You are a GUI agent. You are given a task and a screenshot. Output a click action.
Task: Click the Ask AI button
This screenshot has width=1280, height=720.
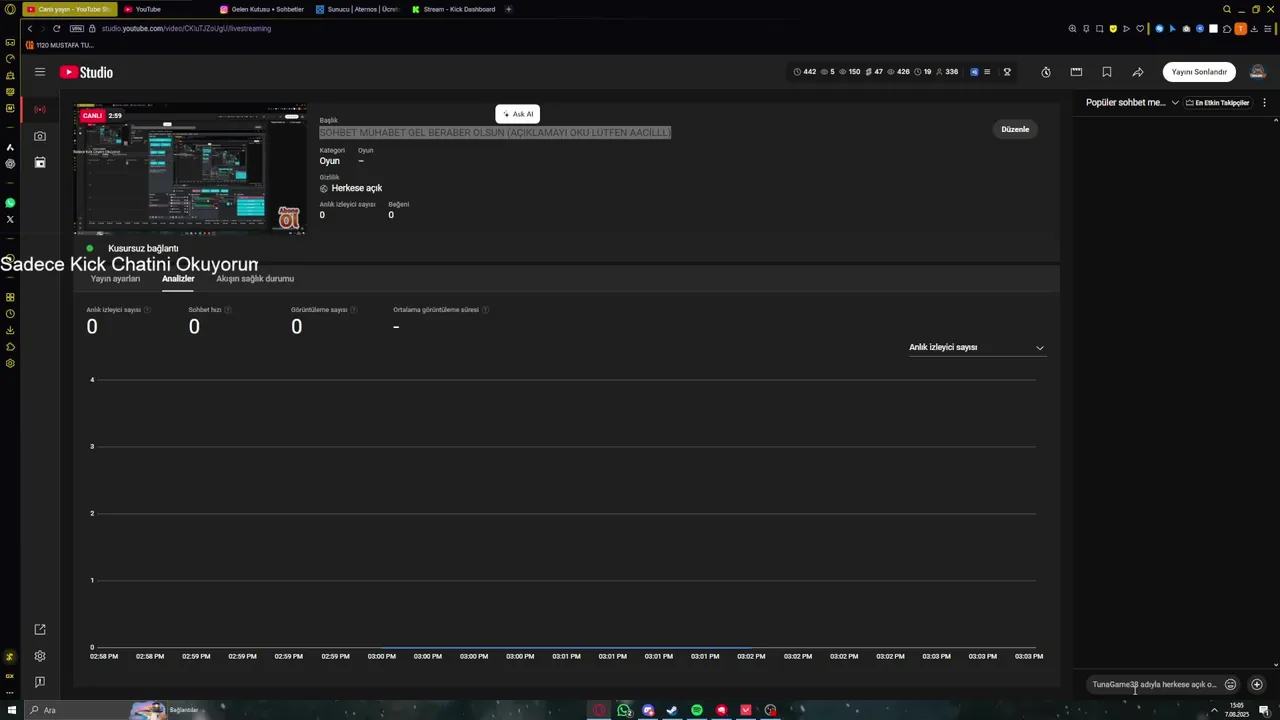coord(518,114)
